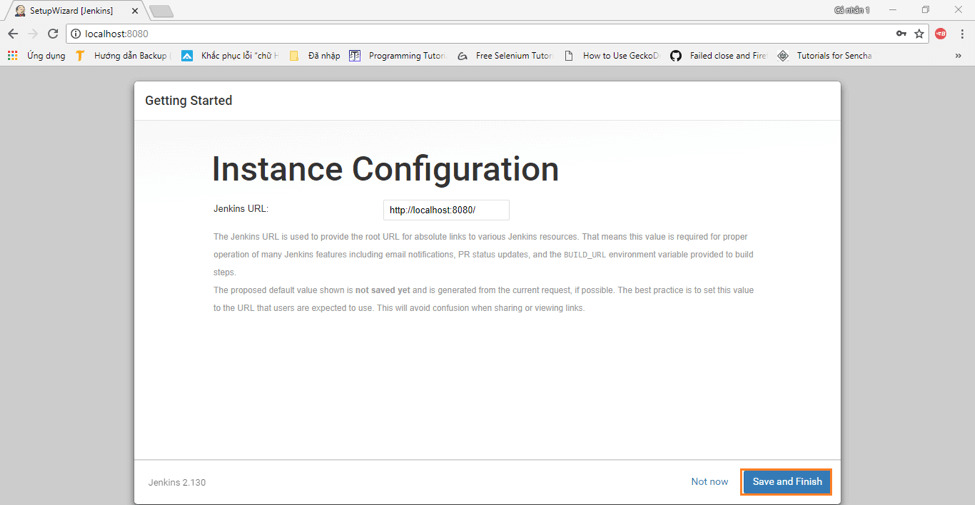The image size is (975, 505).
Task: Click the browser forward arrow
Action: [33, 34]
